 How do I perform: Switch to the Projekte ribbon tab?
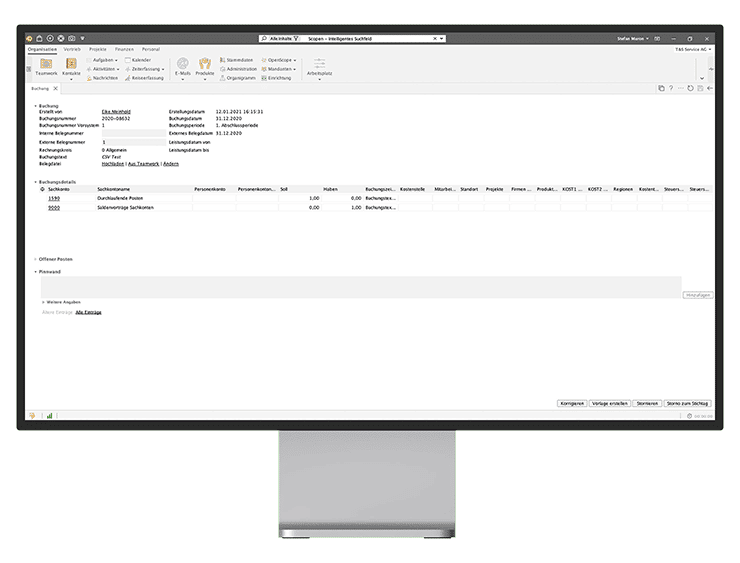pyautogui.click(x=98, y=49)
